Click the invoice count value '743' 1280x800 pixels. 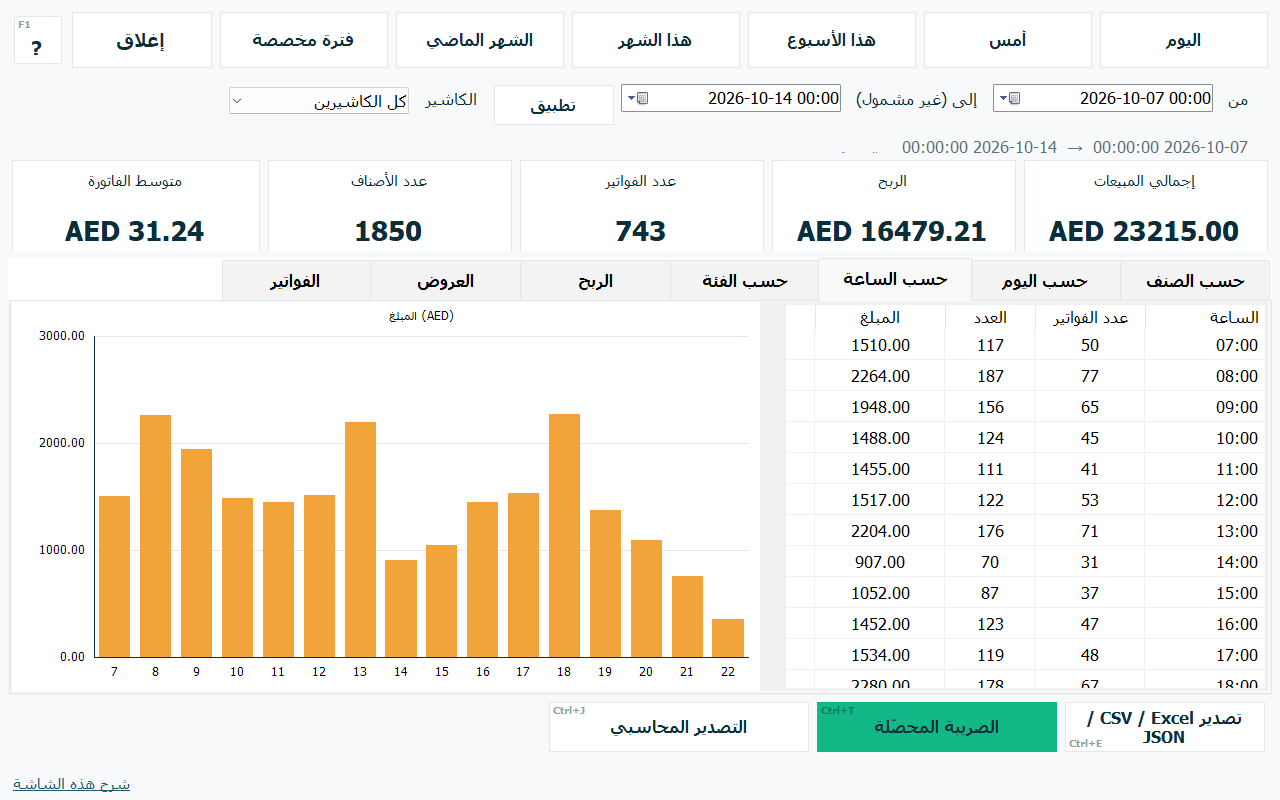(641, 231)
